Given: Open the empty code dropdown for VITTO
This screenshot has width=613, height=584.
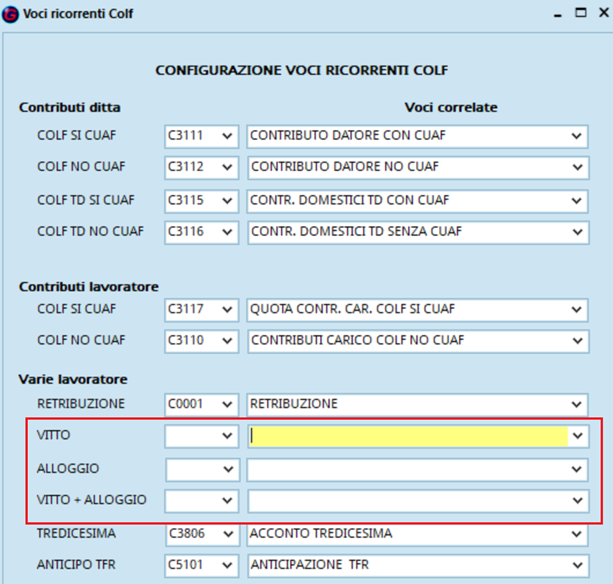Looking at the screenshot, I should (227, 435).
